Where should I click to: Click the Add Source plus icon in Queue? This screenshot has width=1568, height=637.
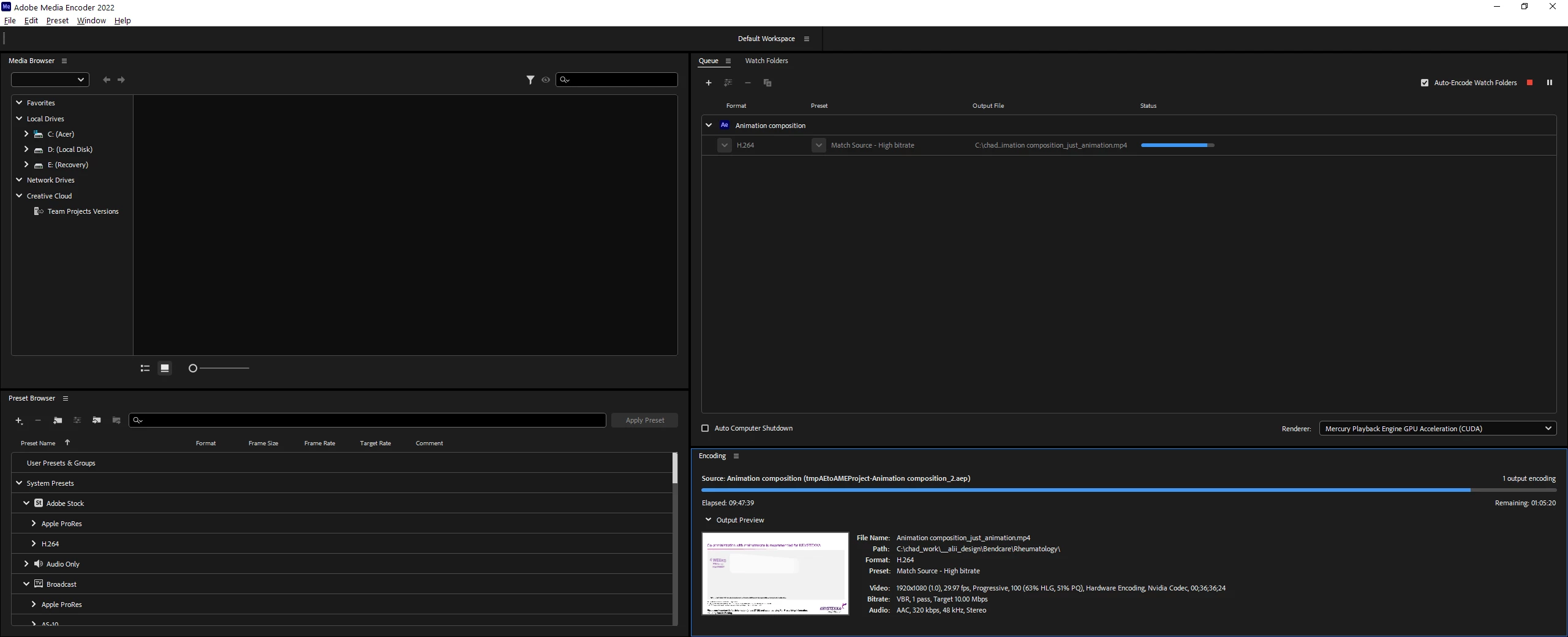(709, 83)
